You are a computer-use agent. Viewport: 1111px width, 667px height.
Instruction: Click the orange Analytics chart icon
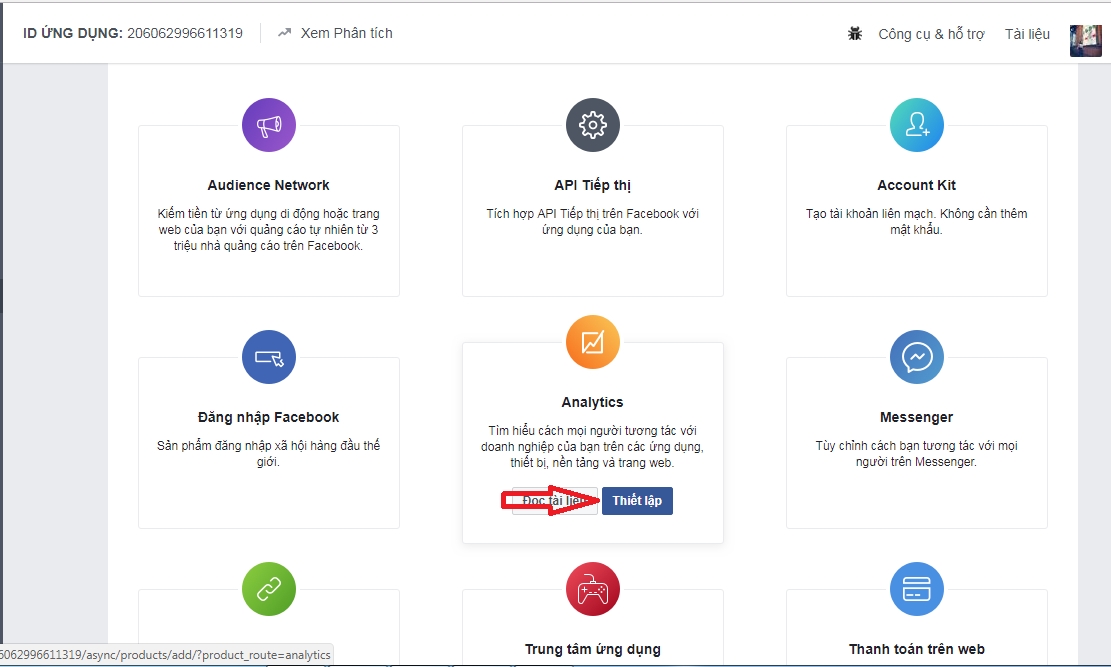click(x=593, y=342)
